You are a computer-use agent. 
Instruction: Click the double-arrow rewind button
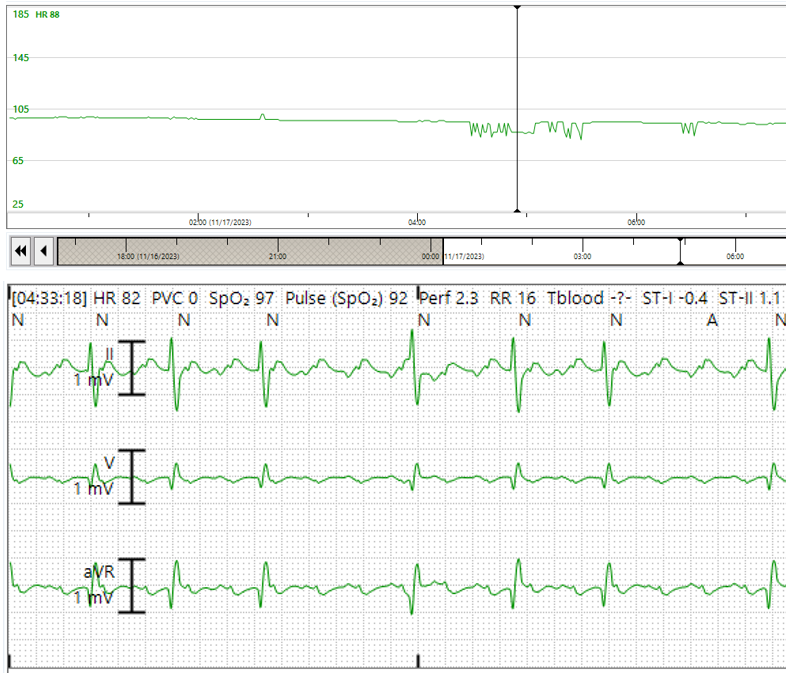tap(21, 251)
